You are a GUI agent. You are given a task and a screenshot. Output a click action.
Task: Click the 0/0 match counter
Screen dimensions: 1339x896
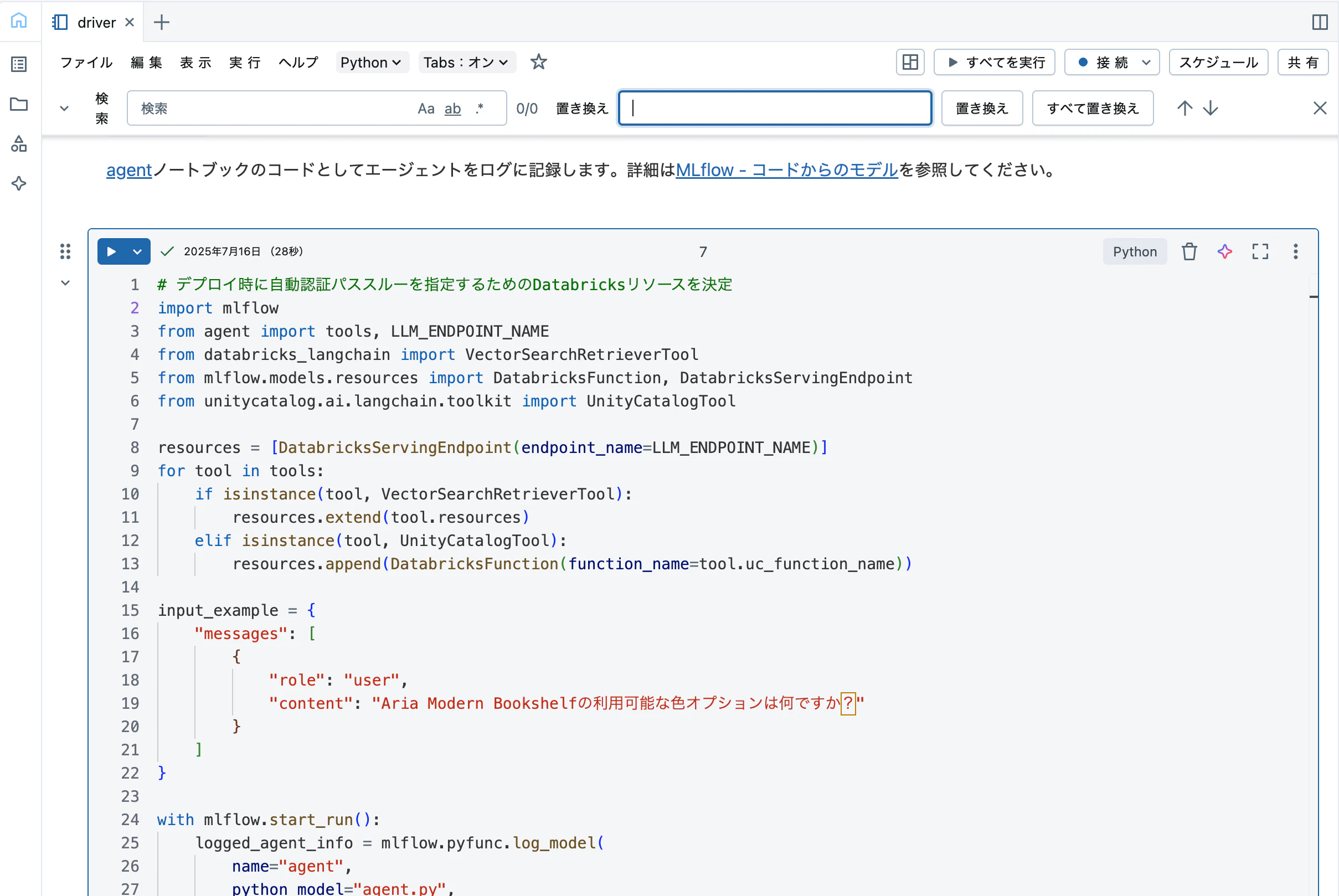click(527, 109)
